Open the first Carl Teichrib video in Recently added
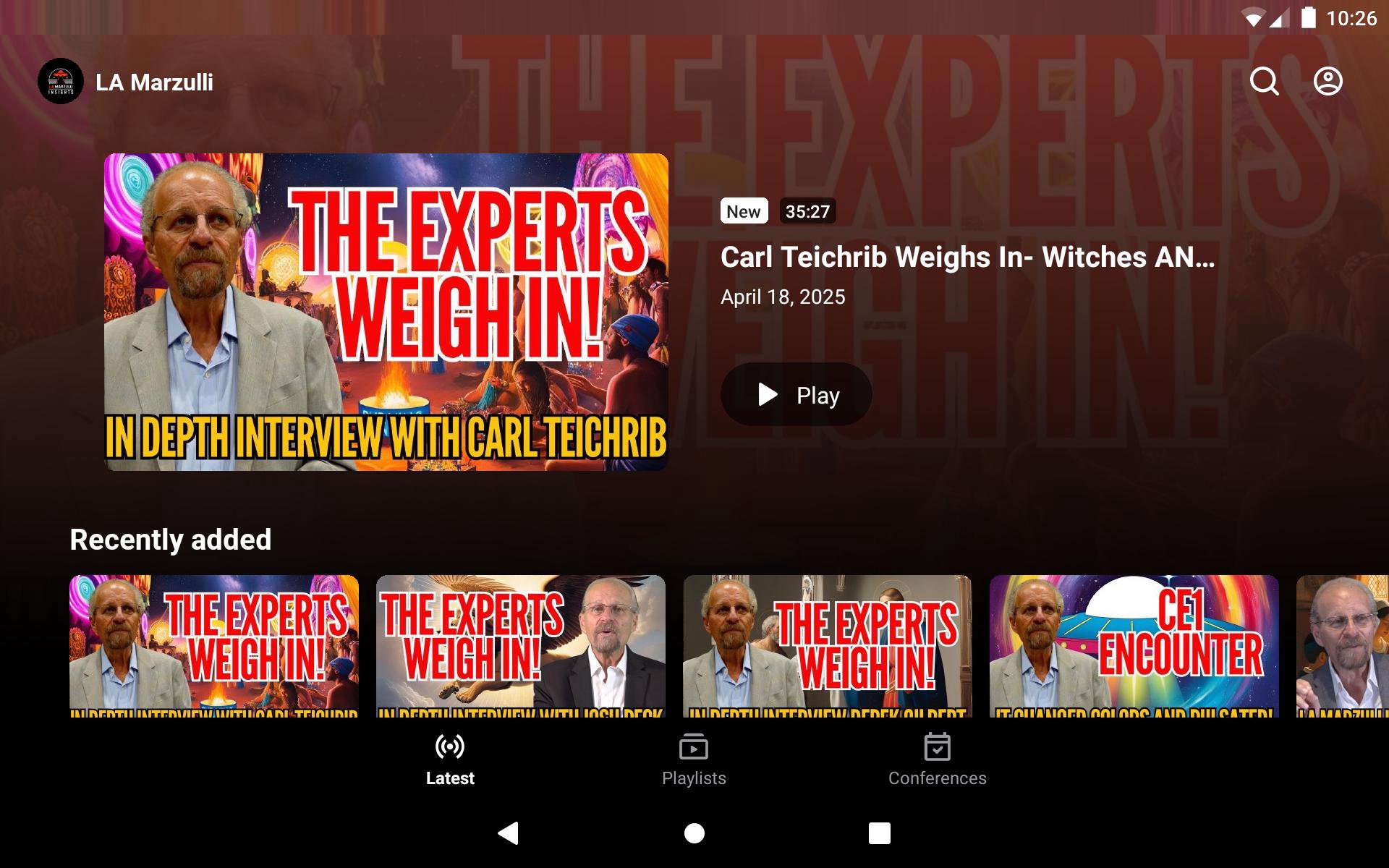The image size is (1389, 868). pyautogui.click(x=214, y=646)
